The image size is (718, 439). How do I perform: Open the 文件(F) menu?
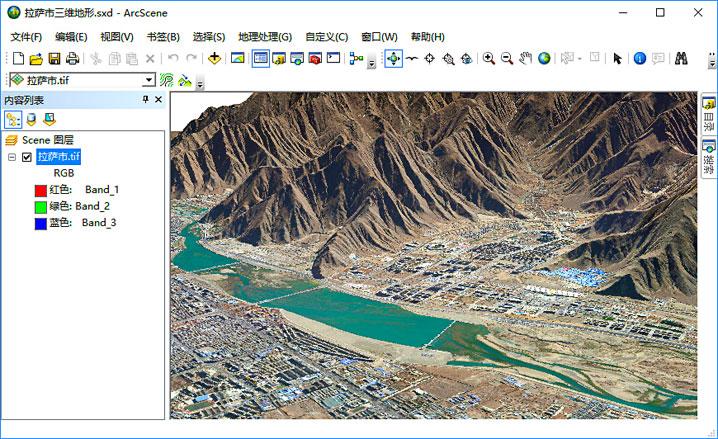26,37
